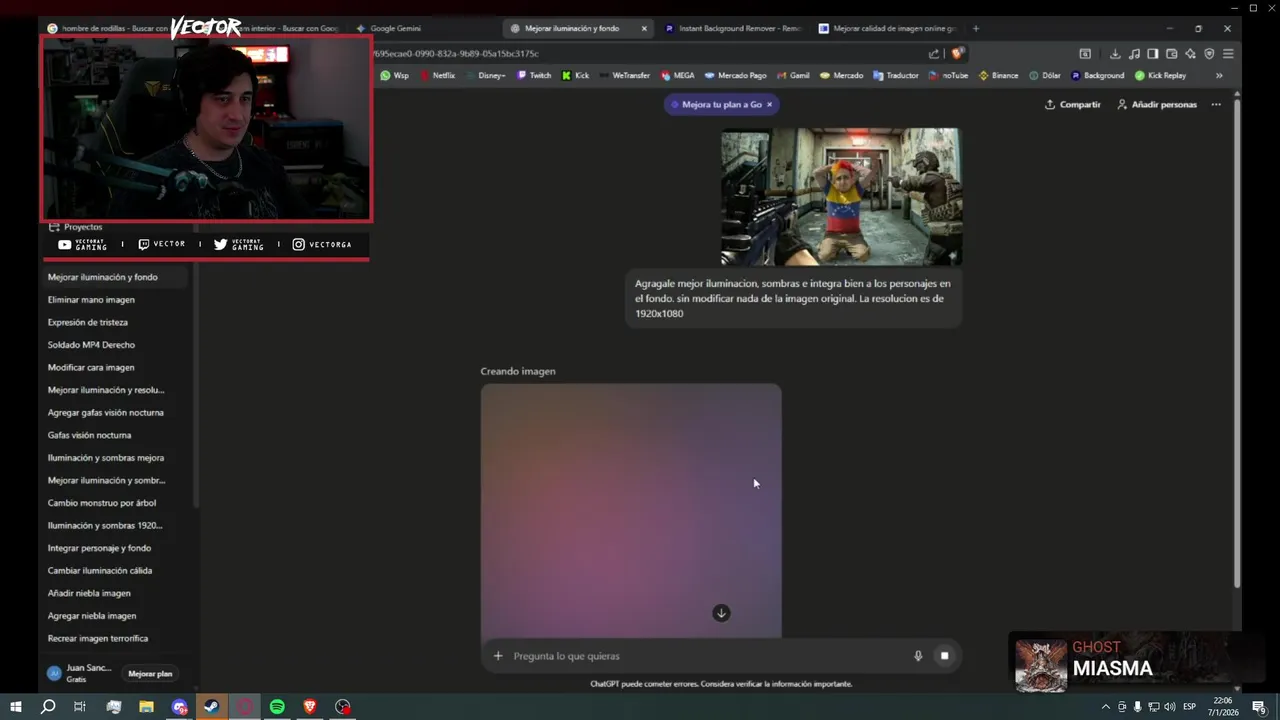Click the 'Añadir personas' button
Viewport: 1280px width, 720px height.
click(1157, 104)
